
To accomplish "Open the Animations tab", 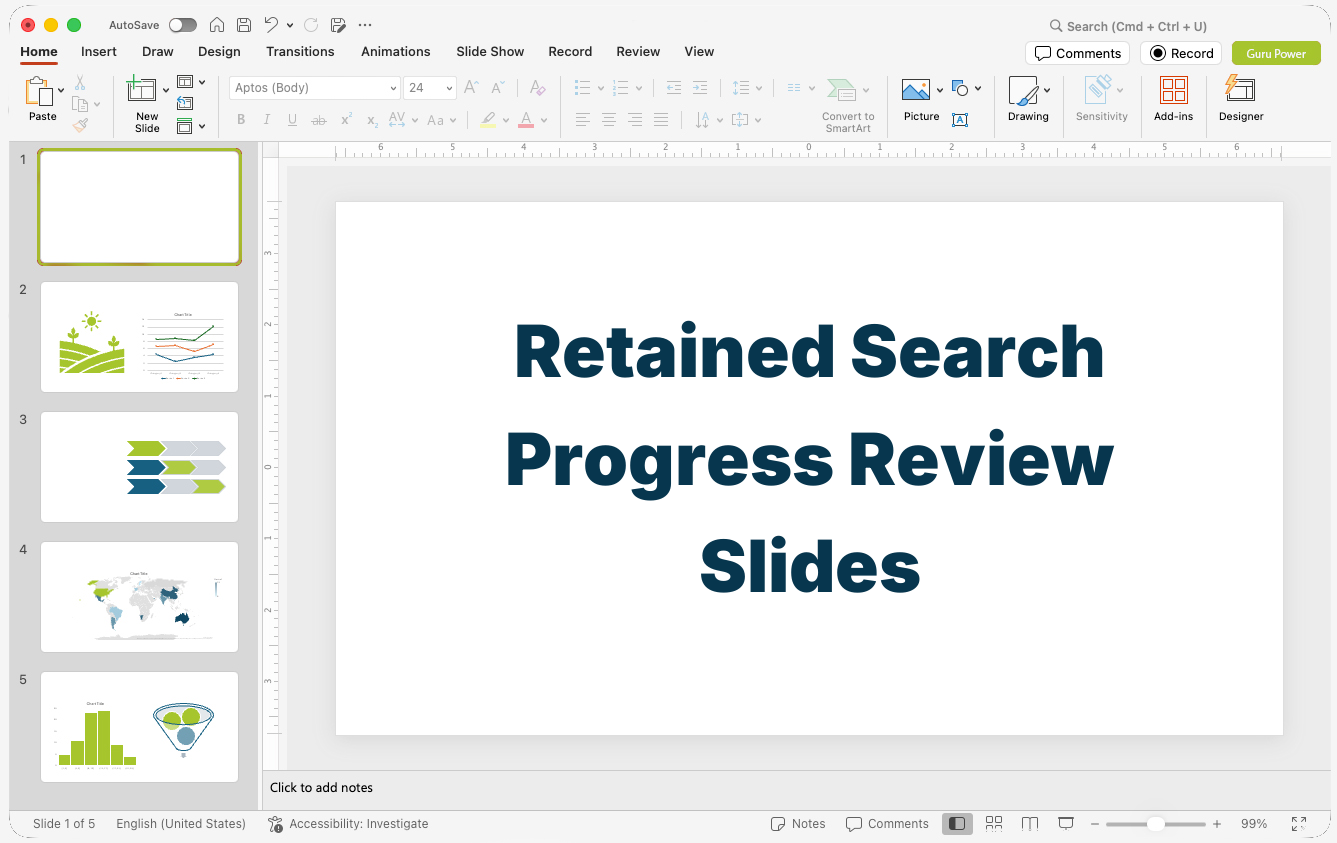I will click(x=396, y=51).
